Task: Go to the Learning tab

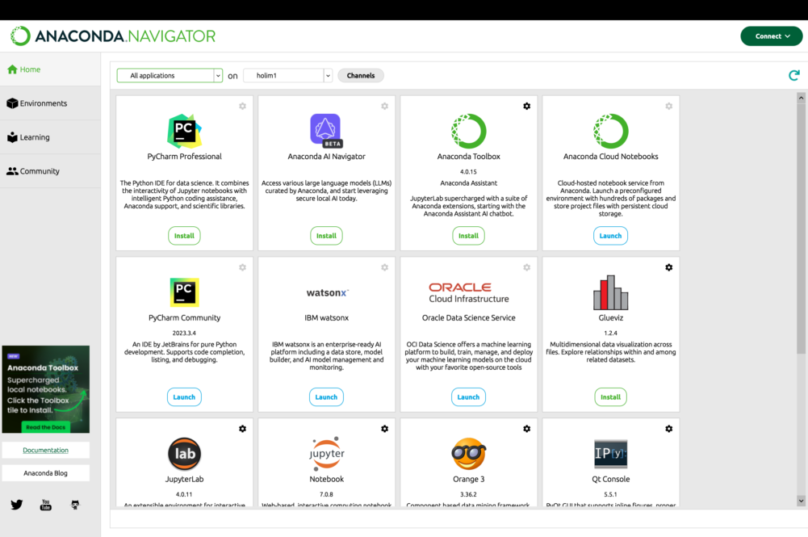Action: 34,137
